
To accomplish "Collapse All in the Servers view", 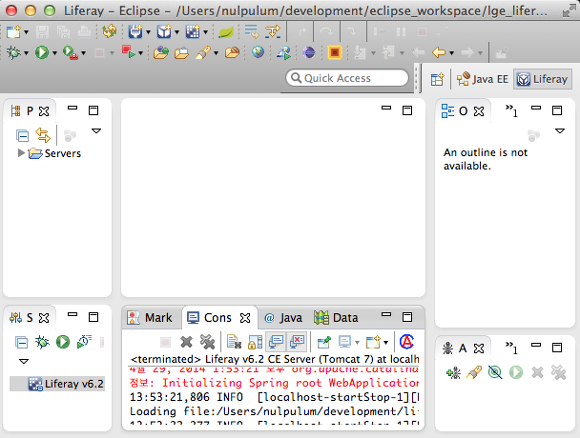I will click(21, 342).
